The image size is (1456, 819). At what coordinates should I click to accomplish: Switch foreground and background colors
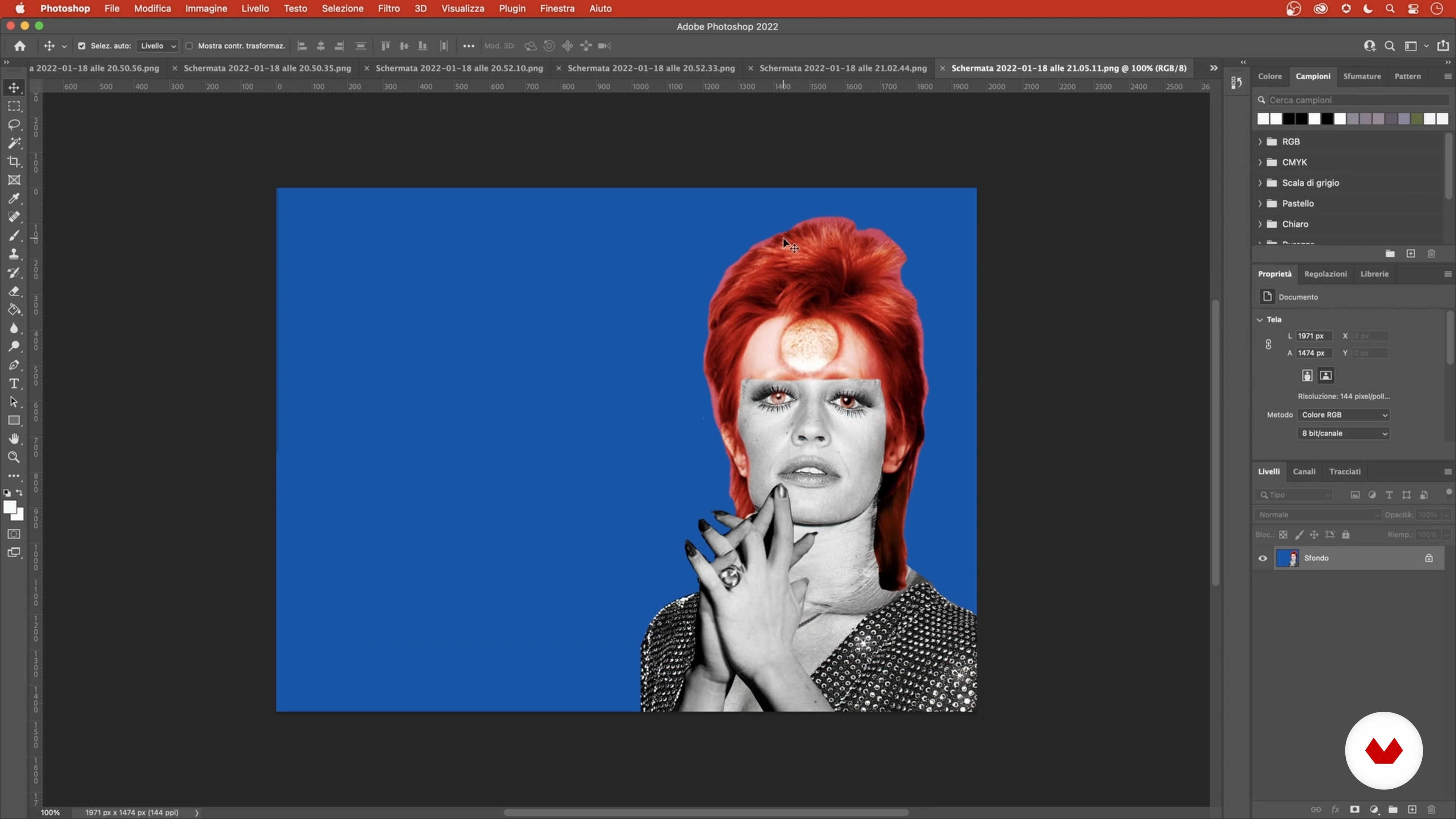[20, 492]
